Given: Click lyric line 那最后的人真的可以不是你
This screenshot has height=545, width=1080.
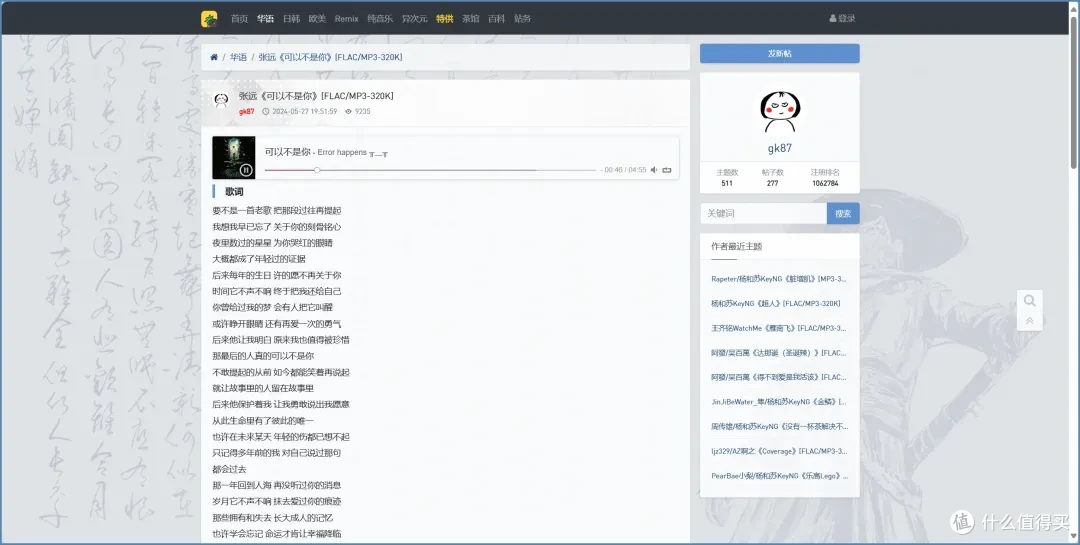Looking at the screenshot, I should click(x=263, y=356).
